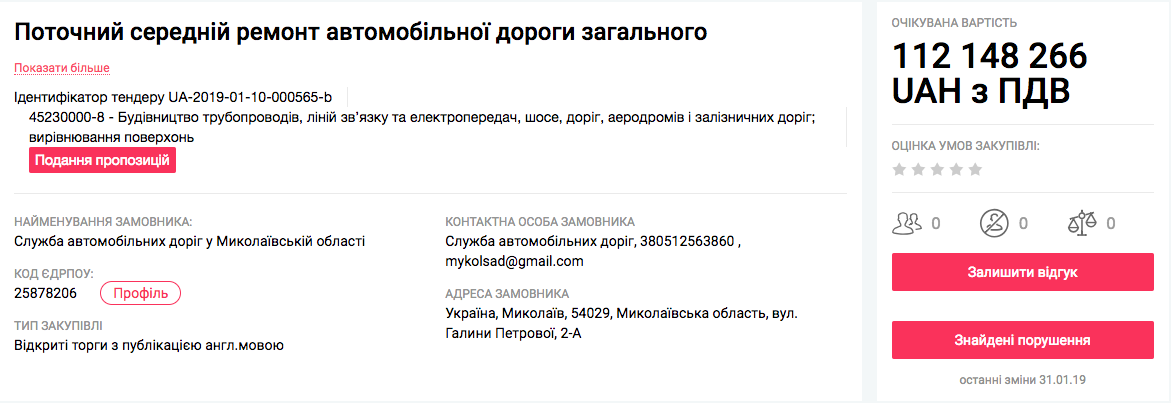Rate procurement conditions with the first star
The height and width of the screenshot is (403, 1171).
click(x=899, y=170)
